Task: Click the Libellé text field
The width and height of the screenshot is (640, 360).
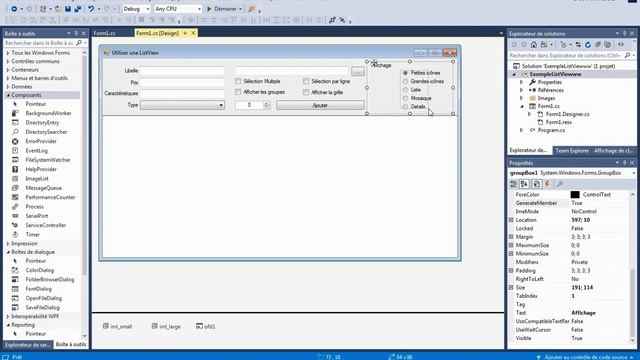Action: pyautogui.click(x=182, y=71)
